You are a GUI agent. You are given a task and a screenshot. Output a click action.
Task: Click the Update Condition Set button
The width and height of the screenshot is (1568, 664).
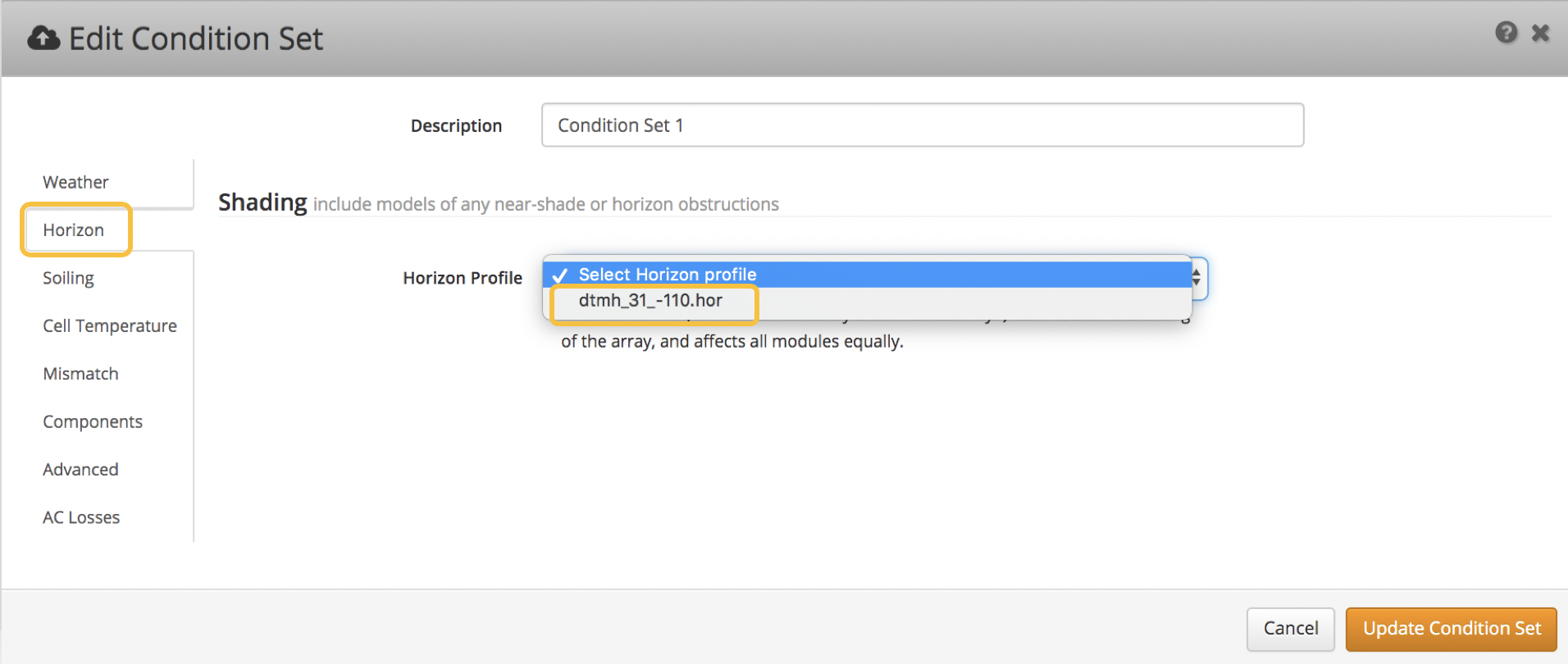(1451, 629)
